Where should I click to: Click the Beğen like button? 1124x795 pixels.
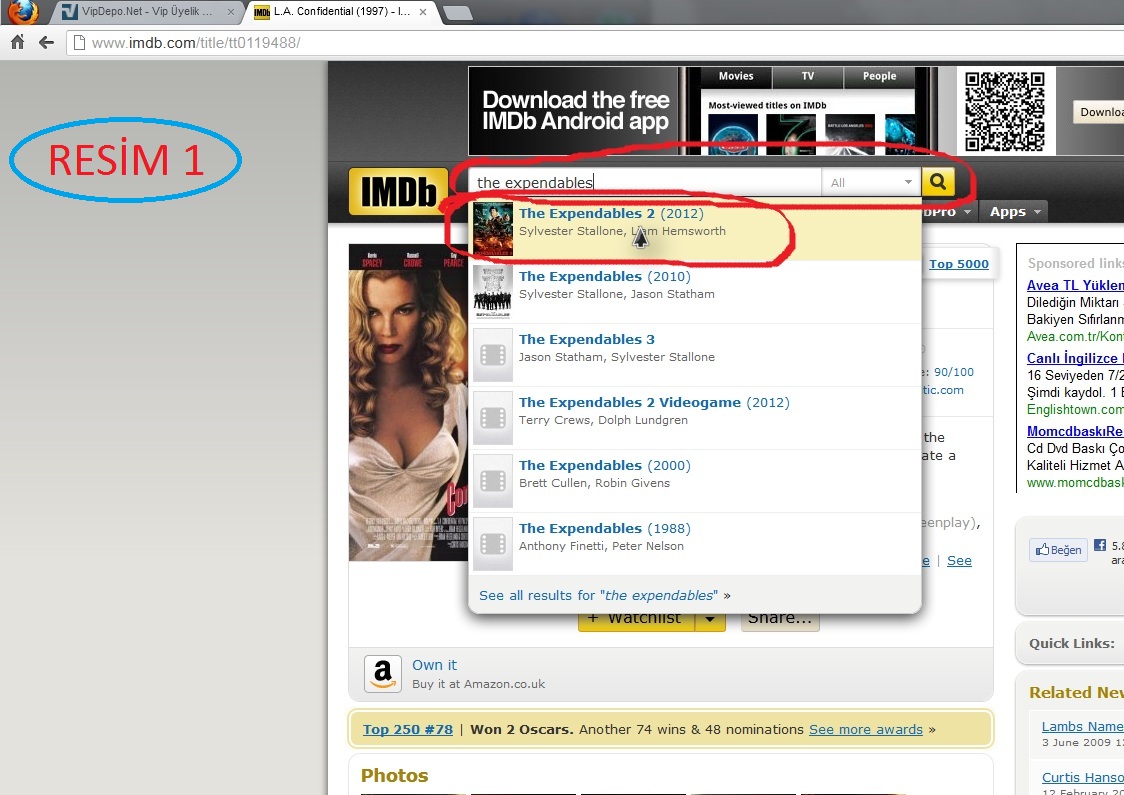click(1059, 550)
